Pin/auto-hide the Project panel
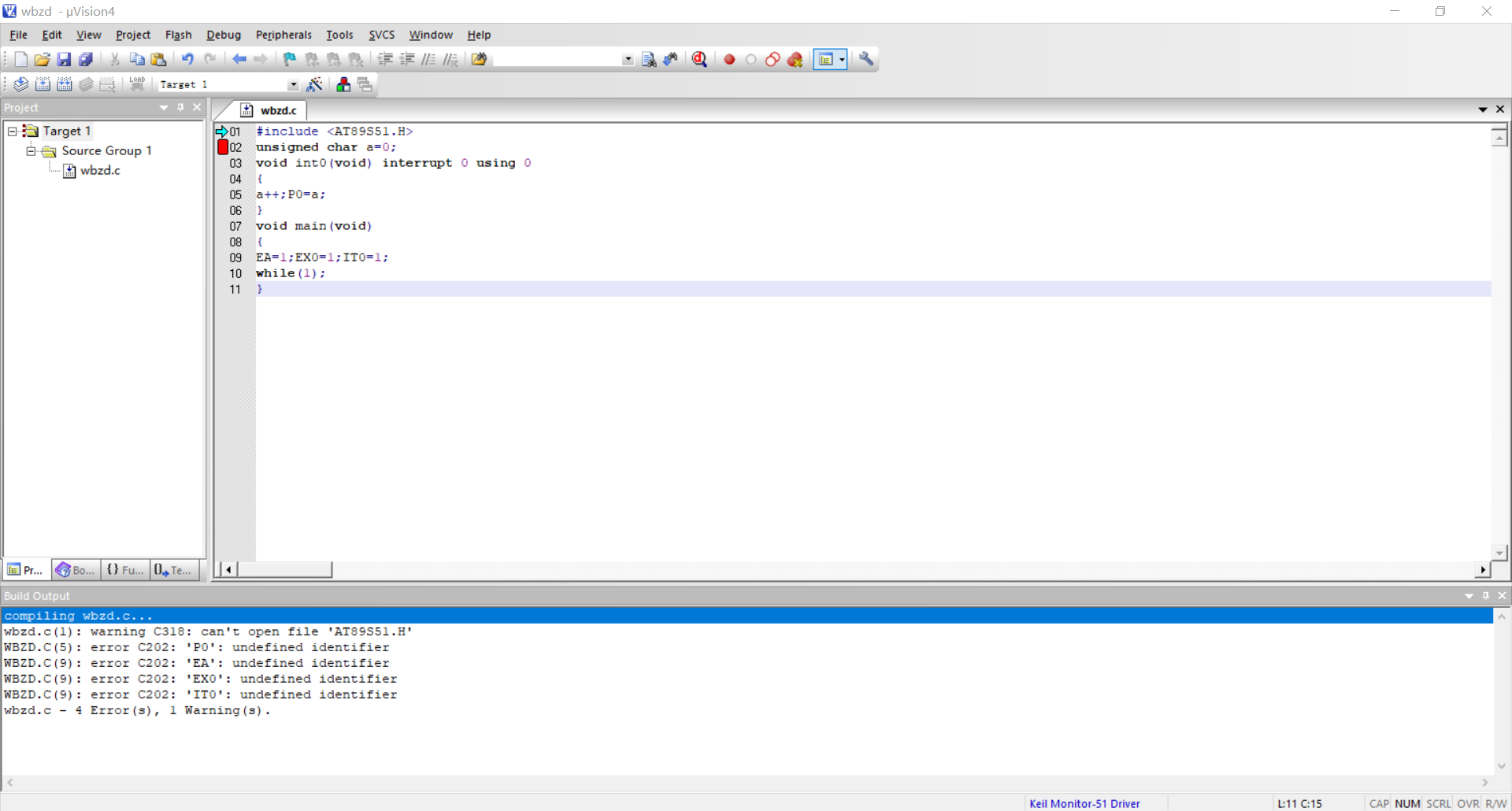This screenshot has height=811, width=1512. pyautogui.click(x=180, y=107)
